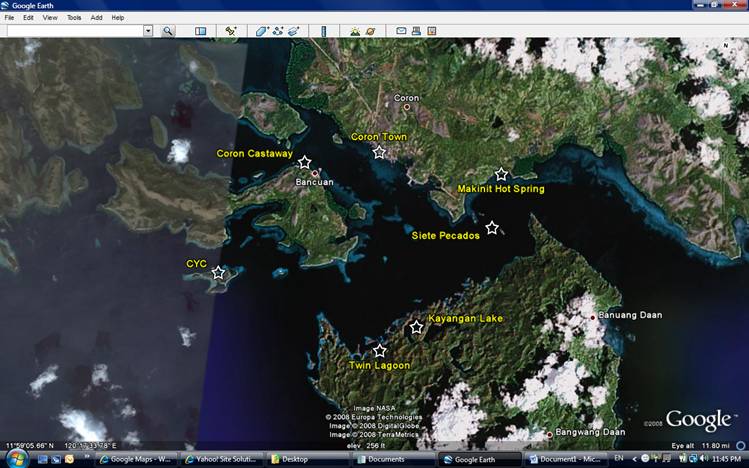Show the Ruler tool
Image resolution: width=749 pixels, height=468 pixels.
(323, 31)
